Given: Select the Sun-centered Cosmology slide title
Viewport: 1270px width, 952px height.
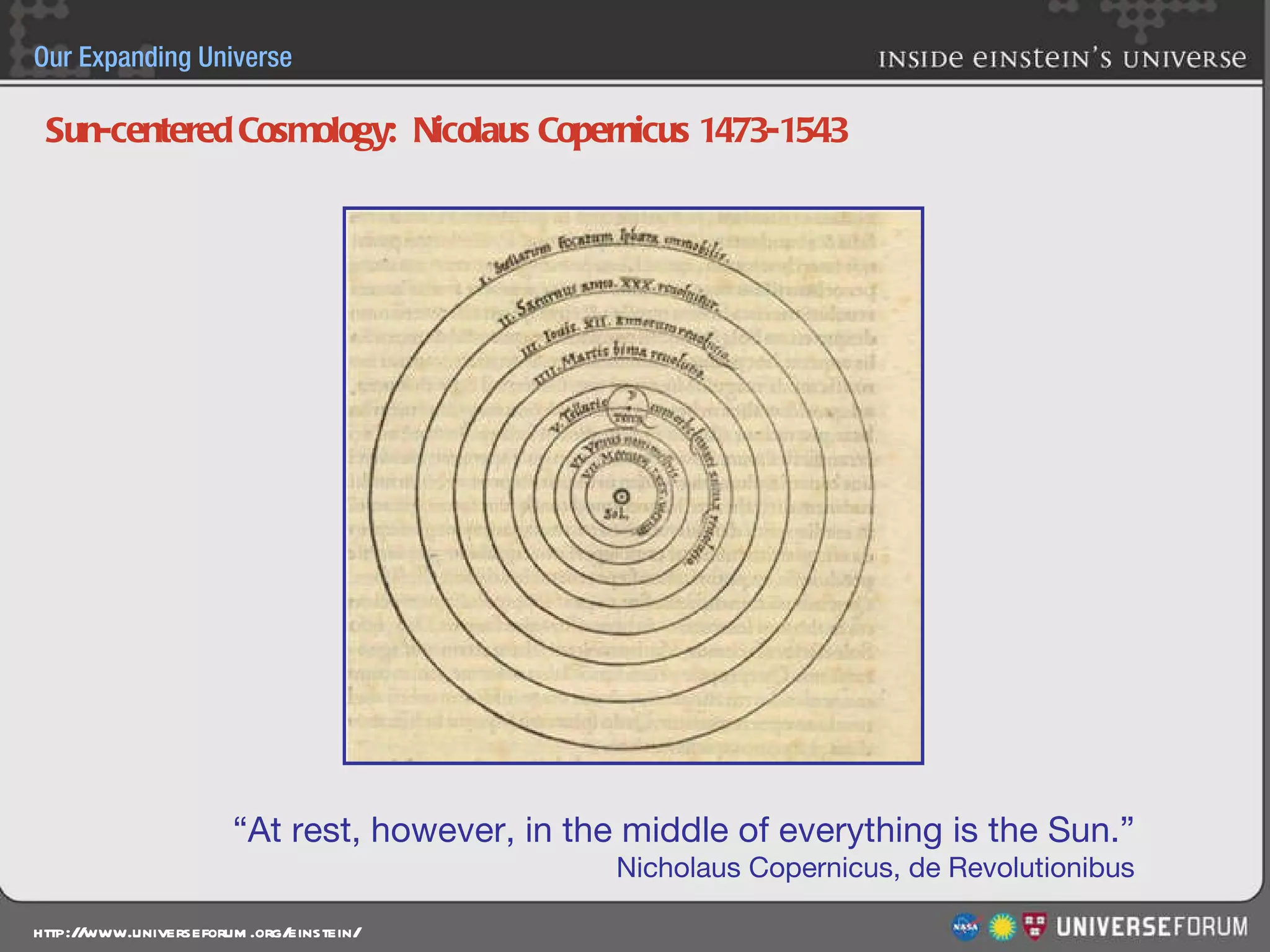Looking at the screenshot, I should [446, 131].
